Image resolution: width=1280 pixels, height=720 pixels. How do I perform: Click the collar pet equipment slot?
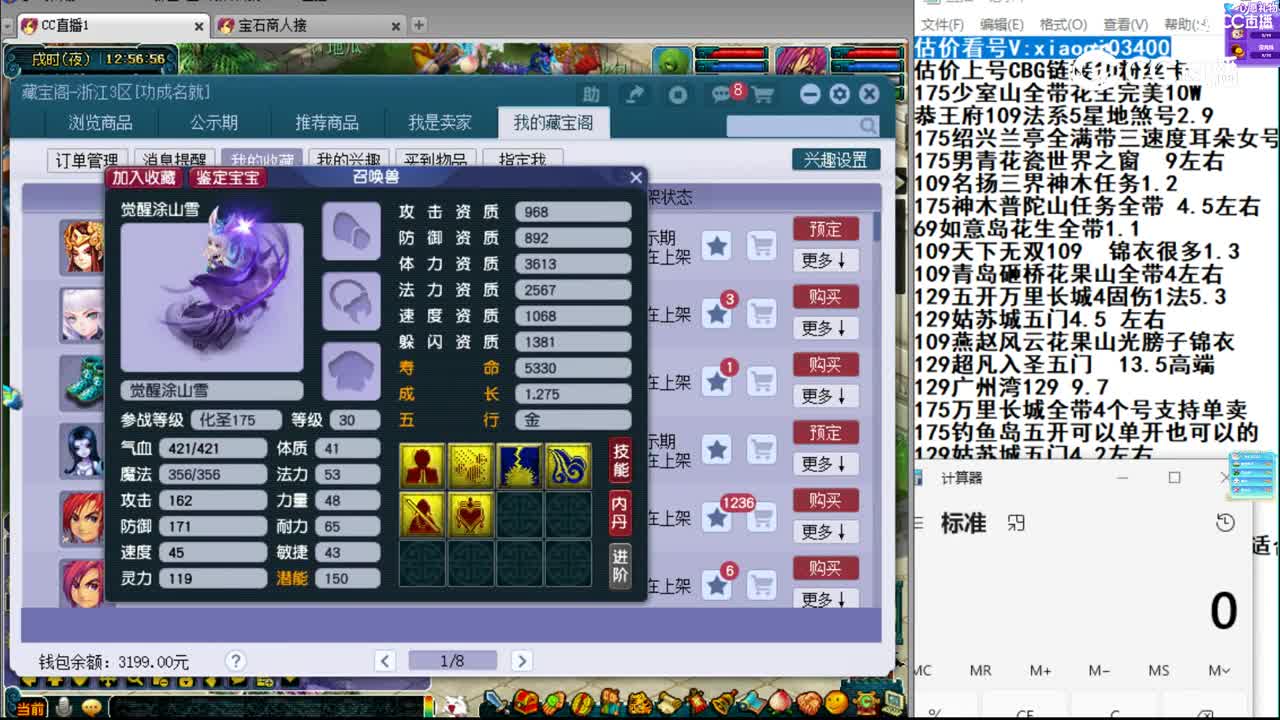pos(351,300)
